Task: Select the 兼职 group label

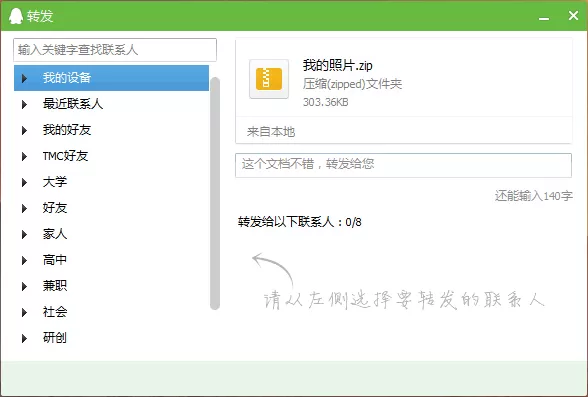Action: click(x=55, y=286)
